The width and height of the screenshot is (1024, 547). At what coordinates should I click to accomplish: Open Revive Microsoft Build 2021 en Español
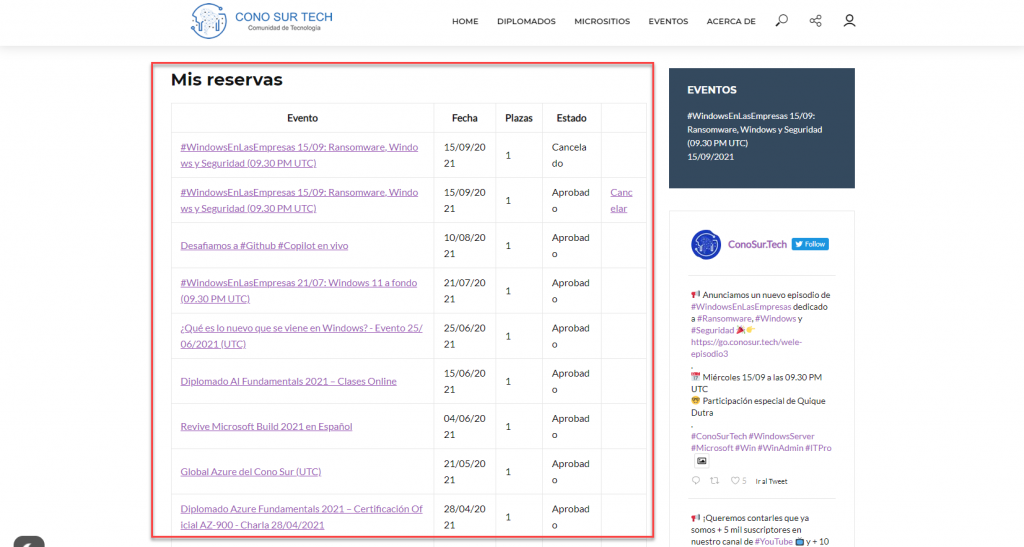(x=266, y=426)
